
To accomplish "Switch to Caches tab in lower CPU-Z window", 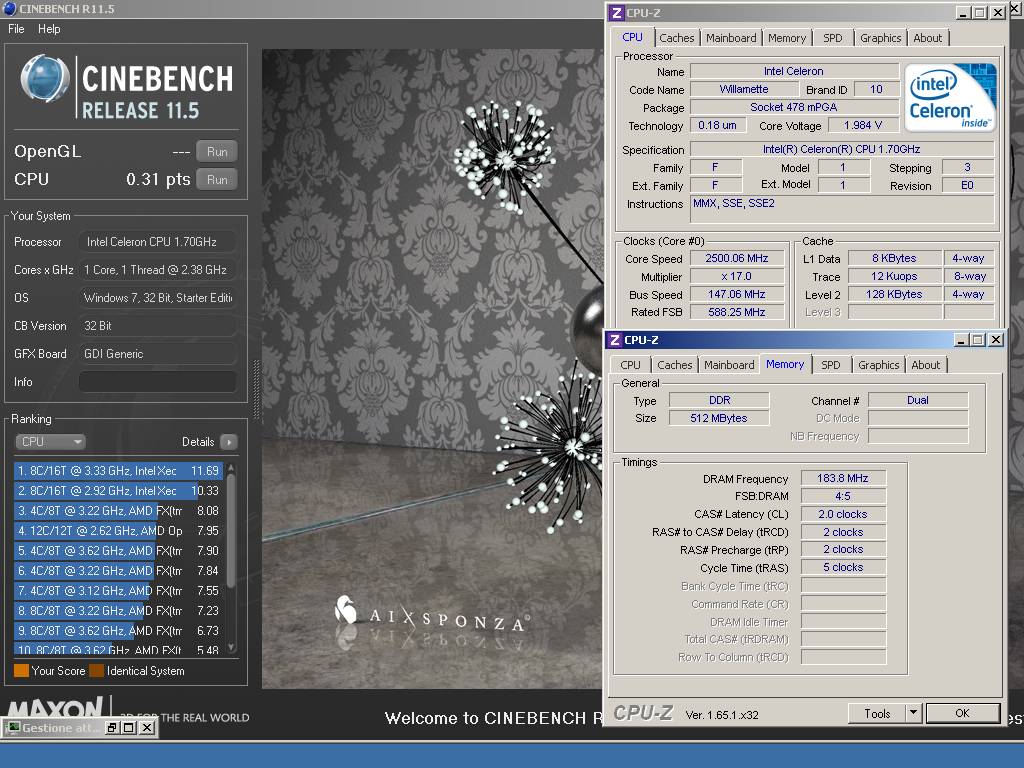I will (x=675, y=365).
